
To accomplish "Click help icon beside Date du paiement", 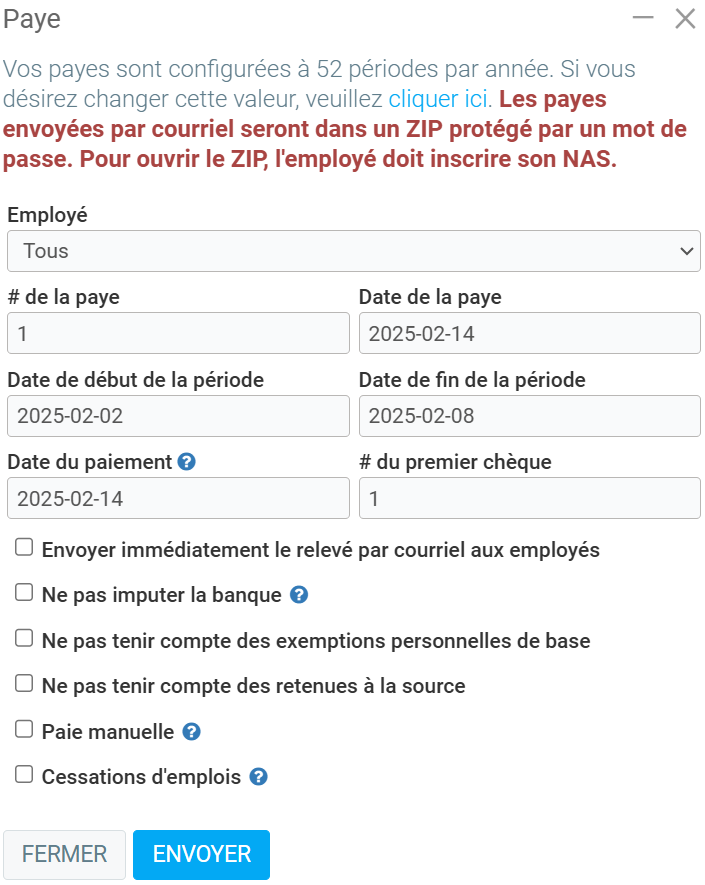I will [186, 462].
